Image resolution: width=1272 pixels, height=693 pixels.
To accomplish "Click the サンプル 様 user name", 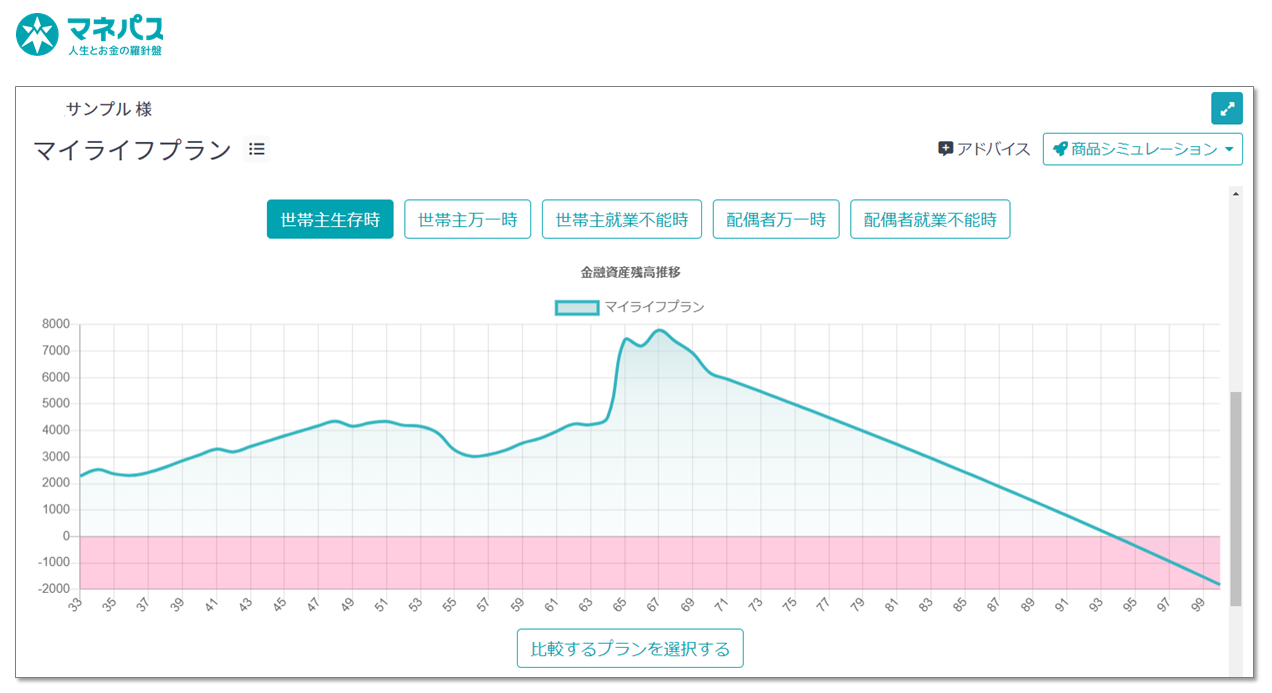I will click(x=108, y=109).
